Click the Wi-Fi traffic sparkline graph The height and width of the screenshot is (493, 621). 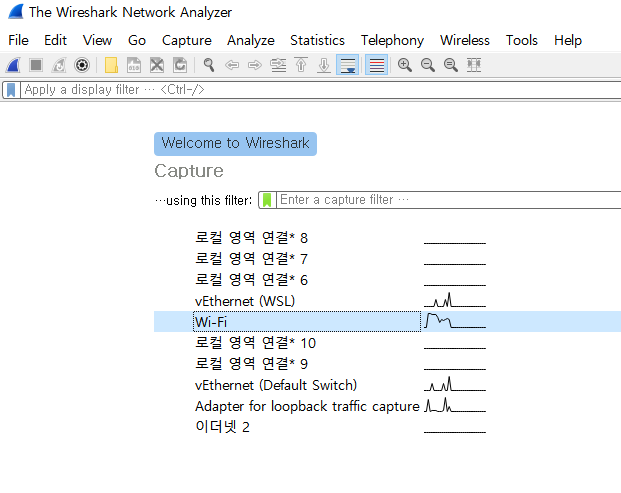pos(455,321)
